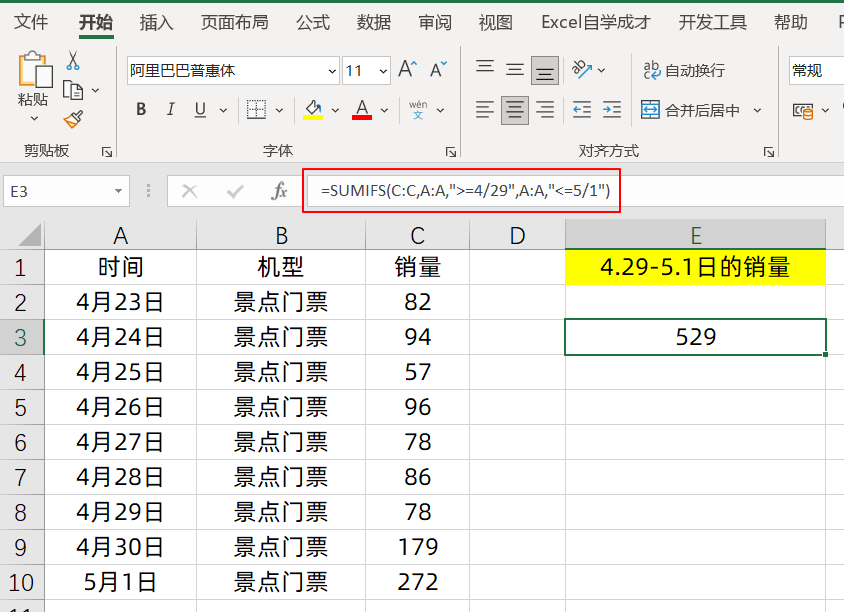844x612 pixels.
Task: Select row 1 header
Action: click(x=22, y=268)
